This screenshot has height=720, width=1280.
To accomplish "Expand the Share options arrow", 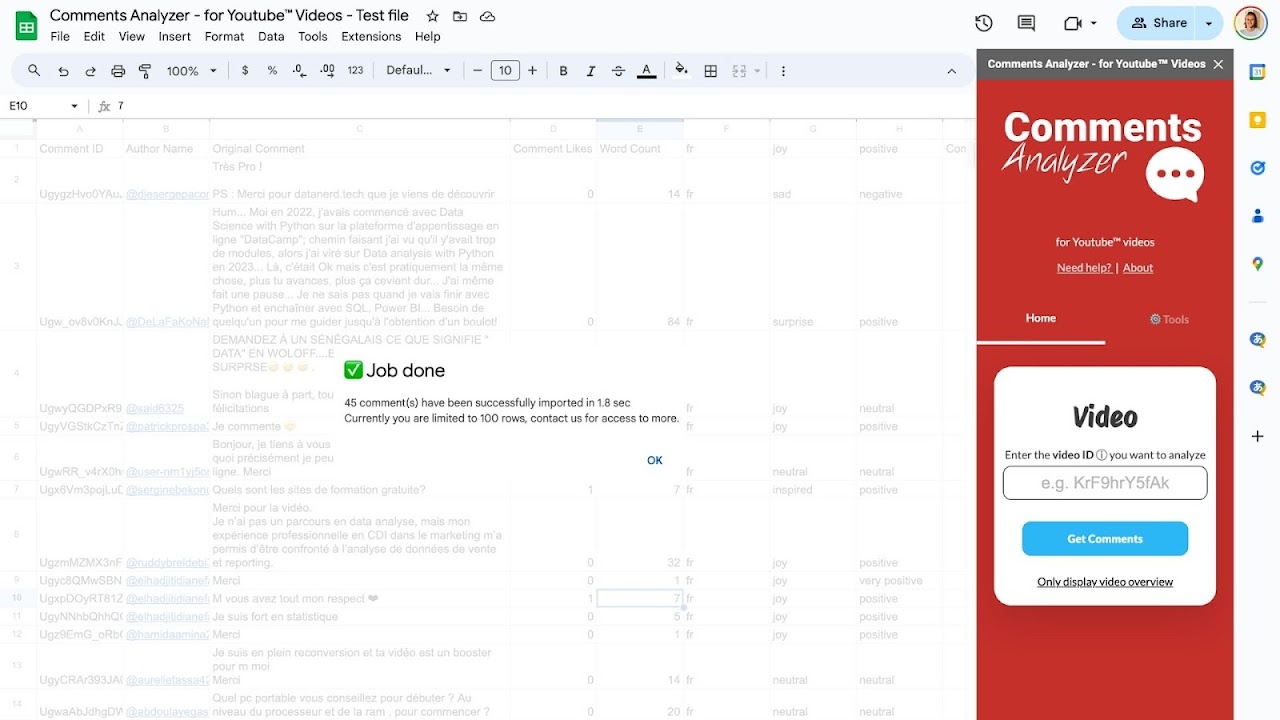I will coord(1209,23).
